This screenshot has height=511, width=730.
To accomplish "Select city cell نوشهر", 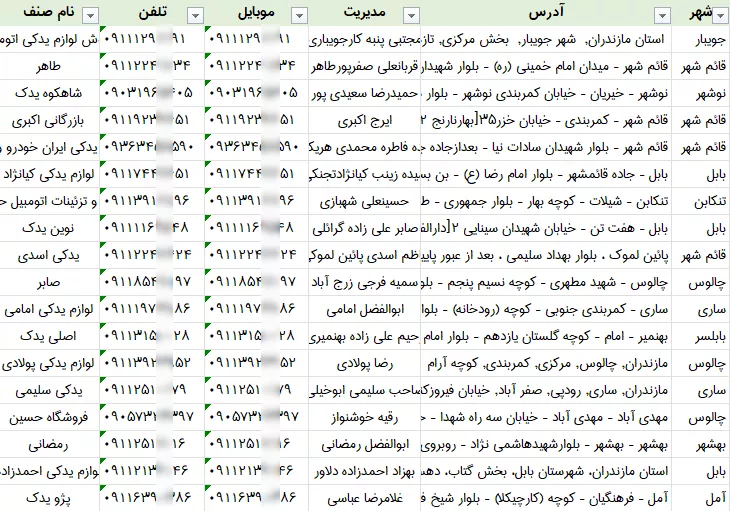I will point(701,94).
